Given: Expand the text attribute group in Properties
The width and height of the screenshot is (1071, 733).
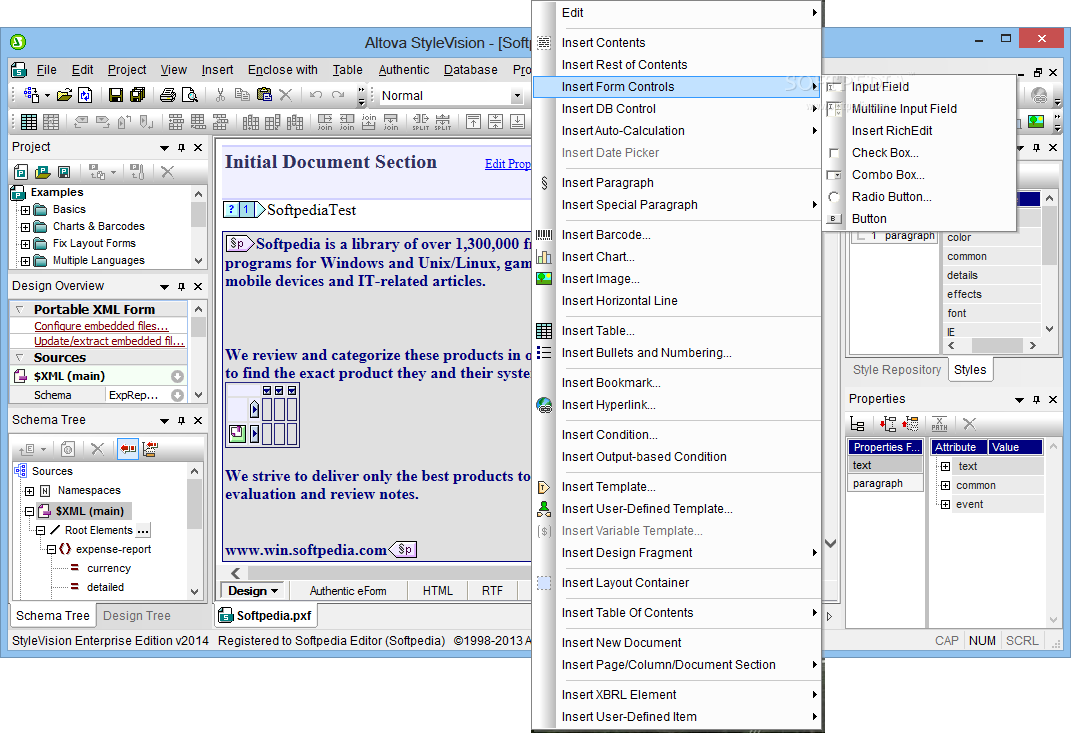Looking at the screenshot, I should point(945,467).
